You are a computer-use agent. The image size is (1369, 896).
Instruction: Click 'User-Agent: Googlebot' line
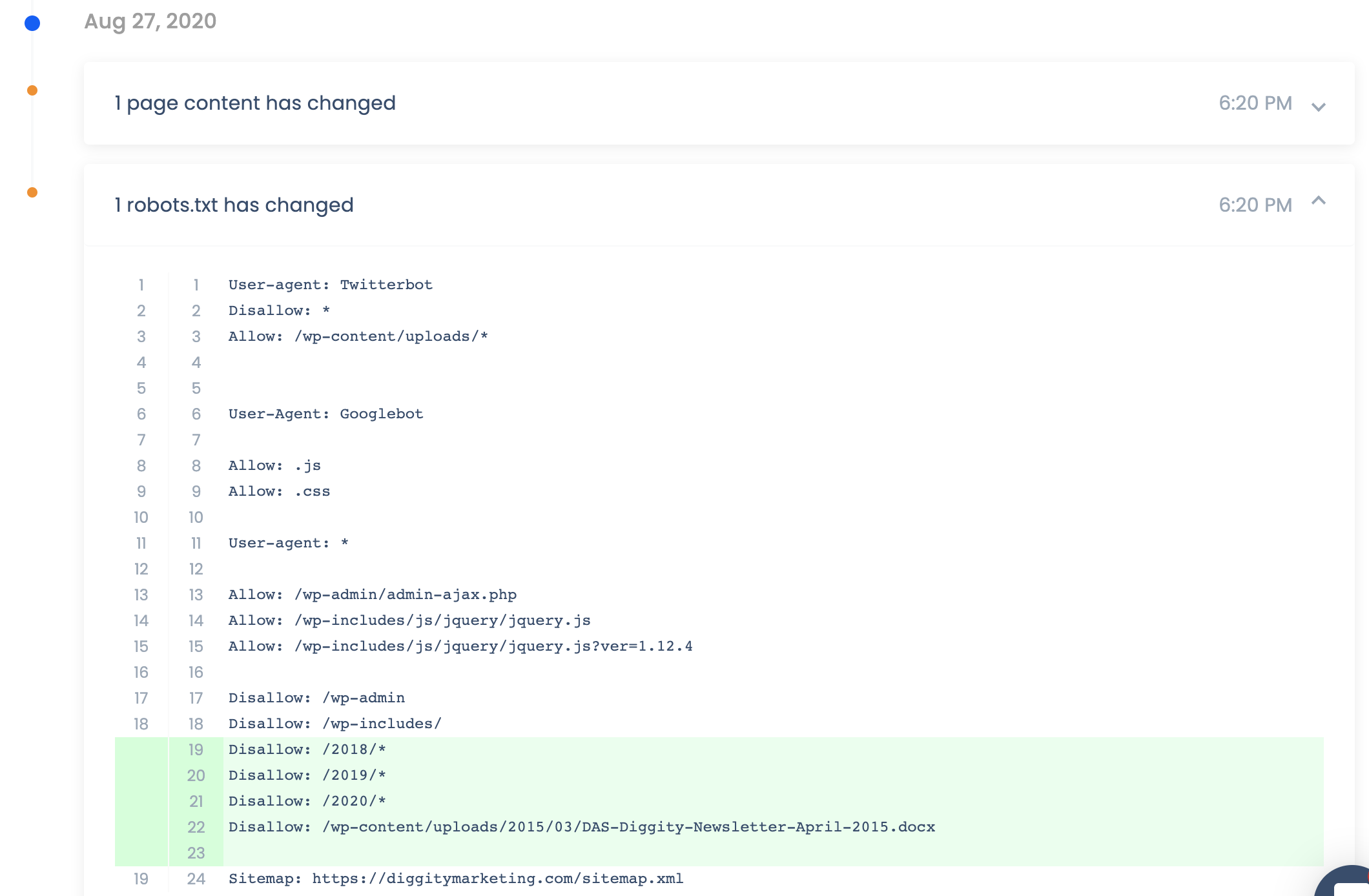tap(326, 414)
